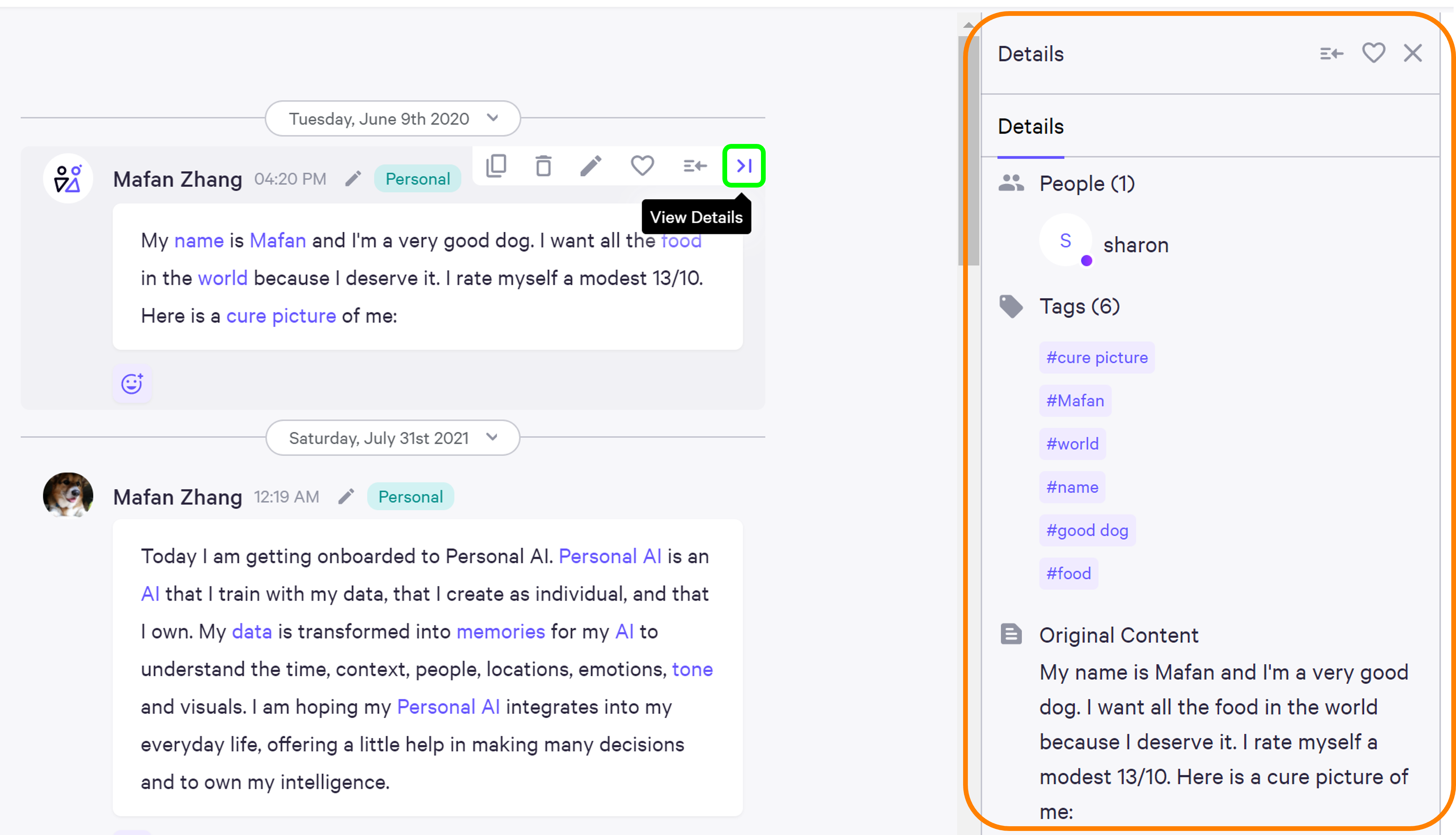Close the Details panel

click(x=1413, y=53)
